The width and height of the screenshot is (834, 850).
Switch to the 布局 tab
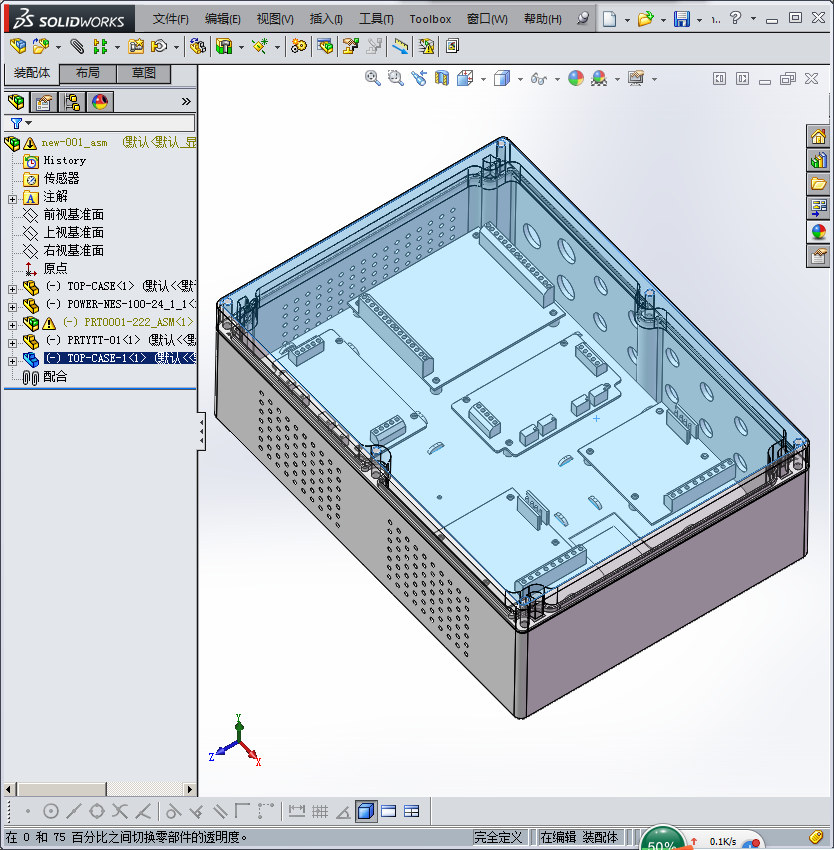(x=87, y=73)
